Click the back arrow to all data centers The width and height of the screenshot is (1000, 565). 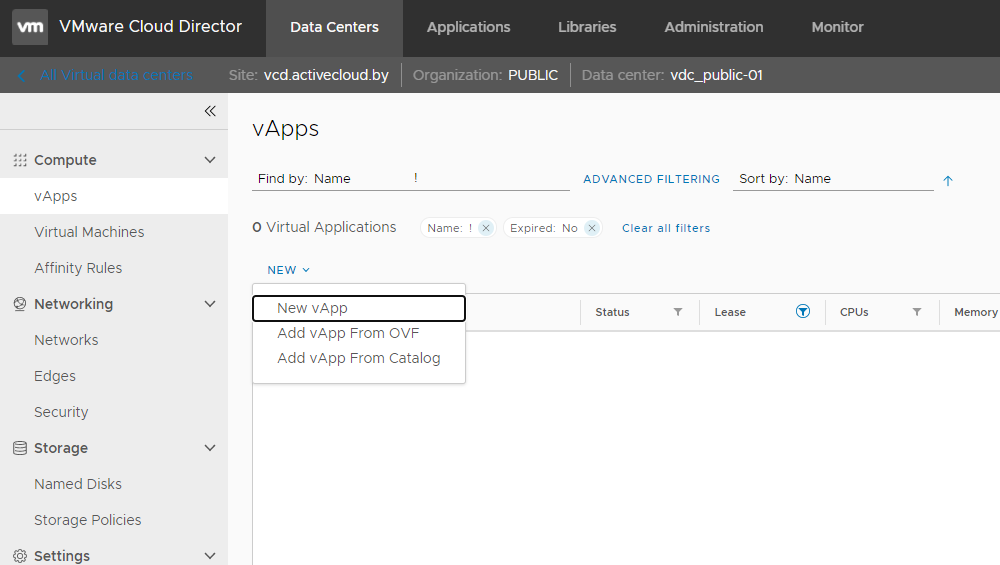click(22, 76)
